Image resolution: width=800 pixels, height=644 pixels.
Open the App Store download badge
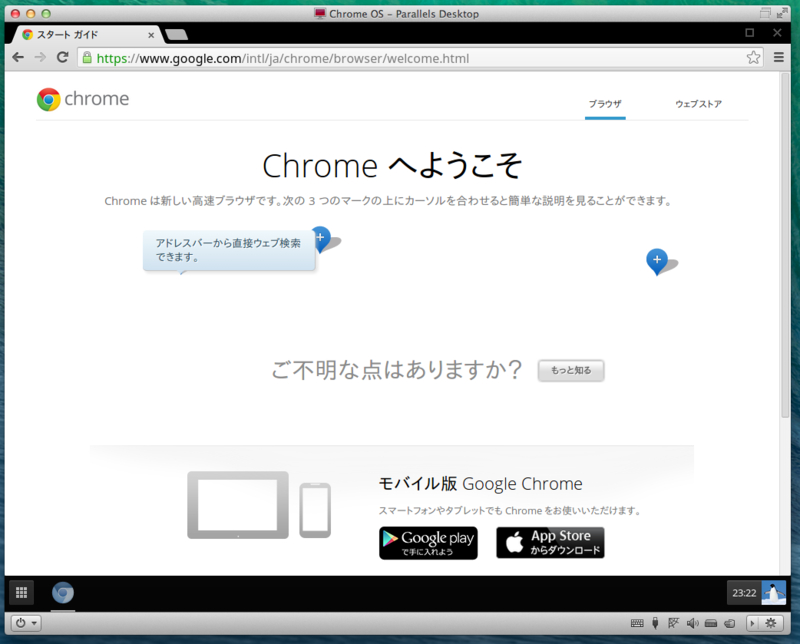click(x=550, y=542)
